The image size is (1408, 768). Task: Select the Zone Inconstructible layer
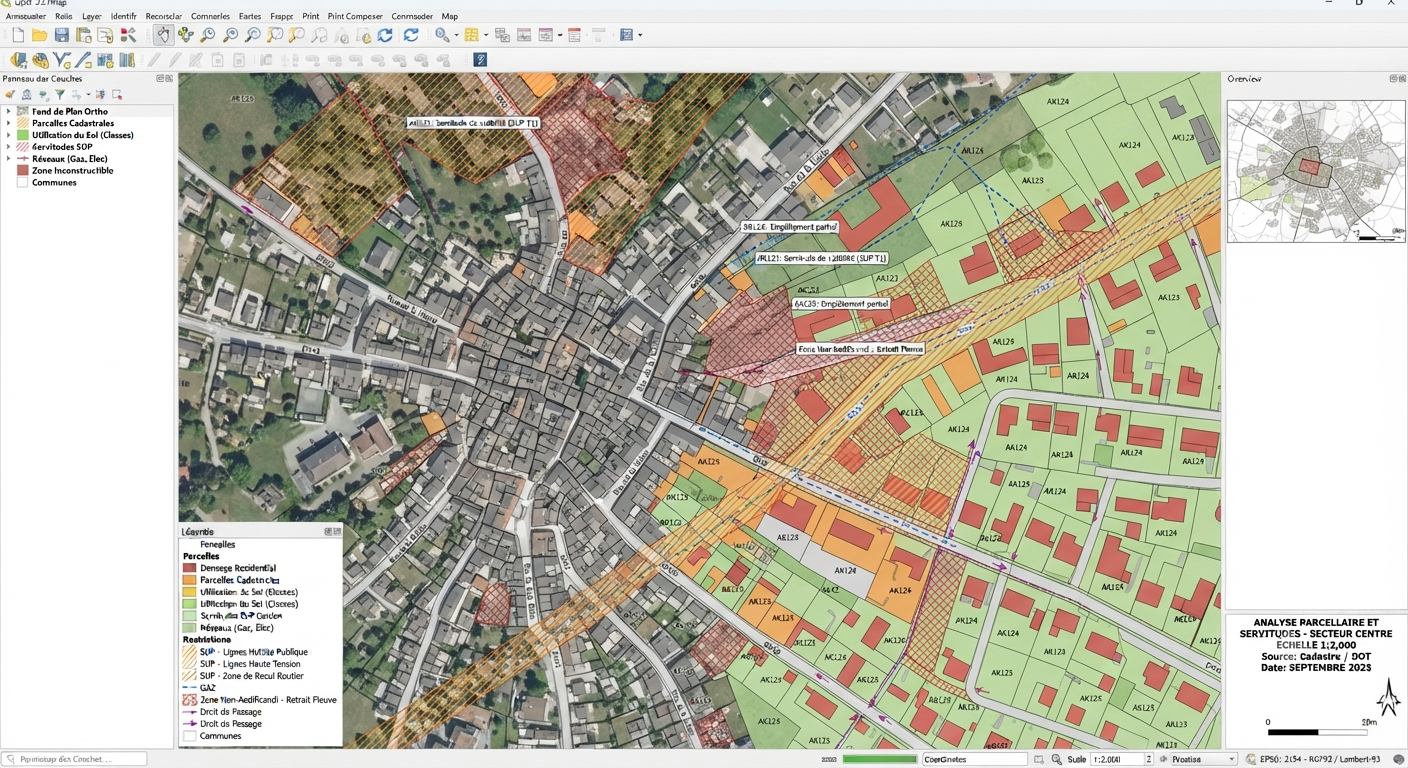click(x=72, y=170)
